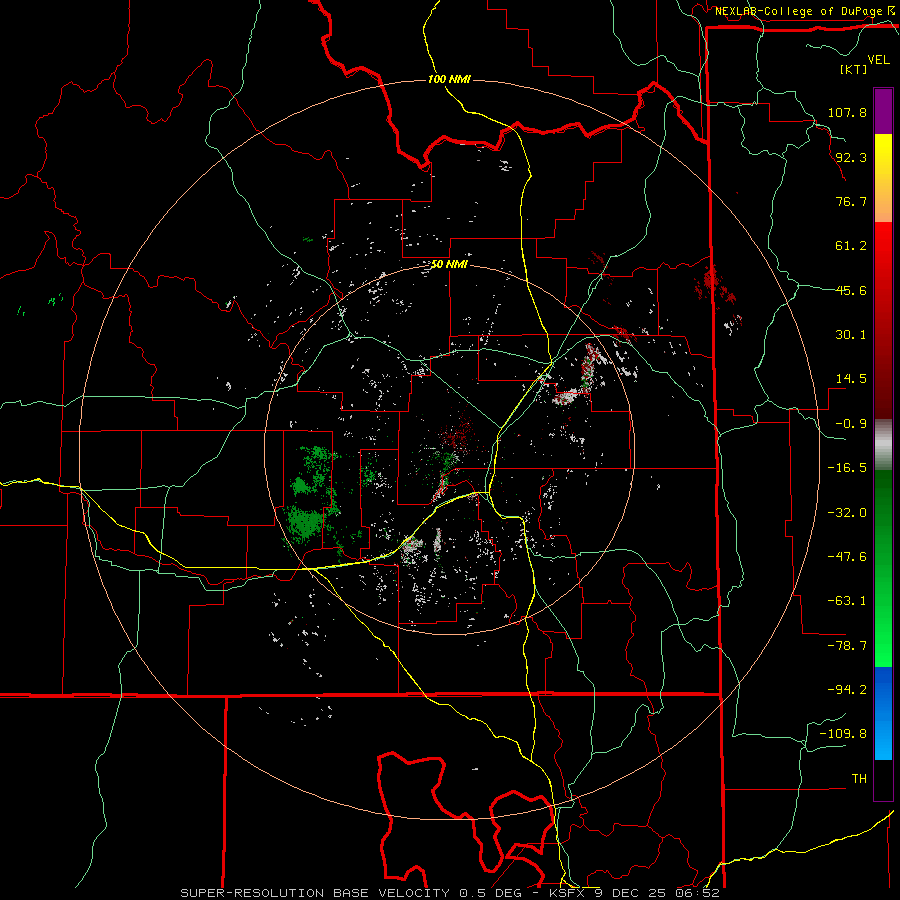Click the gray near-zero segment of color bar
The height and width of the screenshot is (900, 900).
[x=883, y=443]
